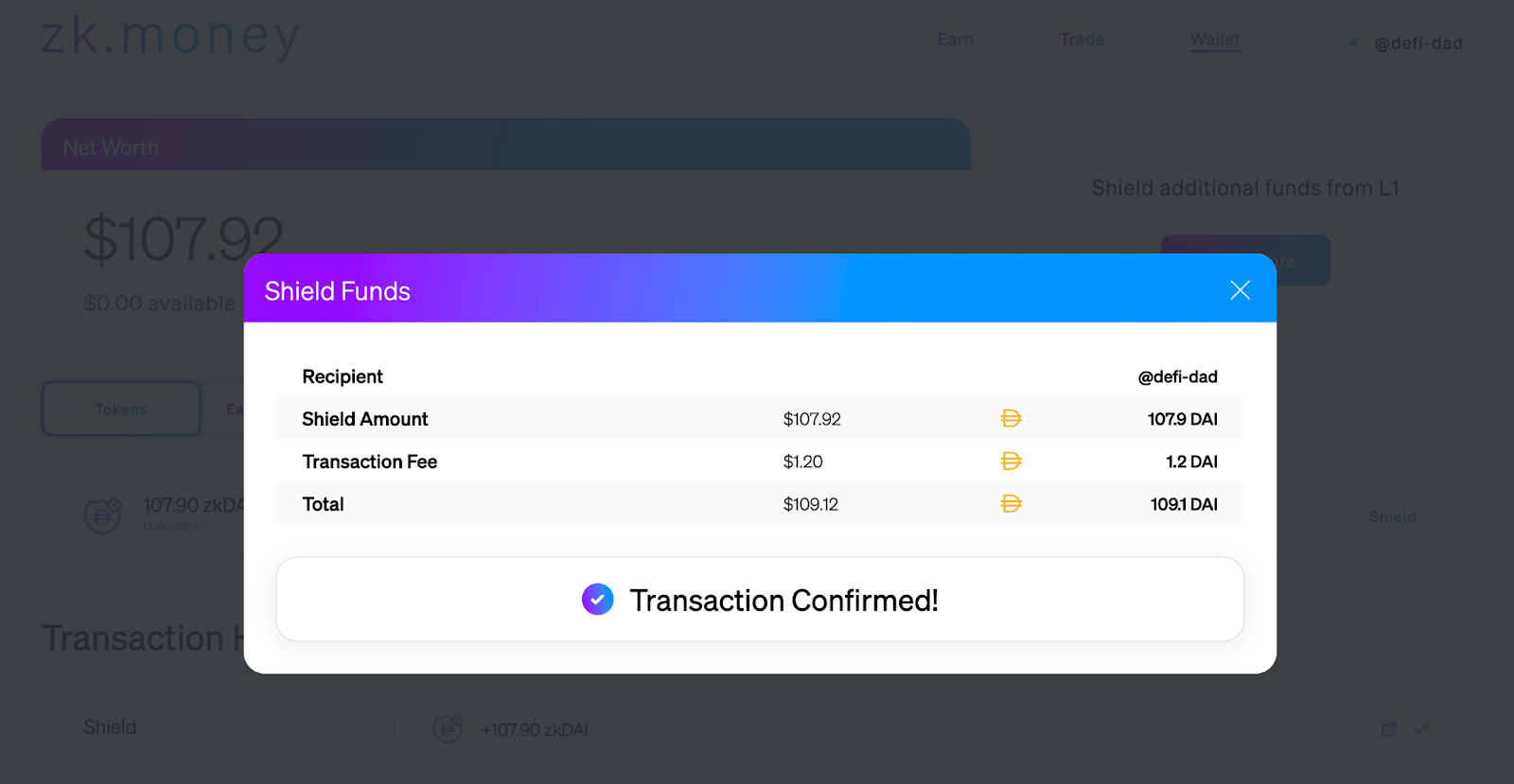Image resolution: width=1514 pixels, height=784 pixels.
Task: Click zkDAI shield icon in transaction history
Action: click(x=448, y=728)
